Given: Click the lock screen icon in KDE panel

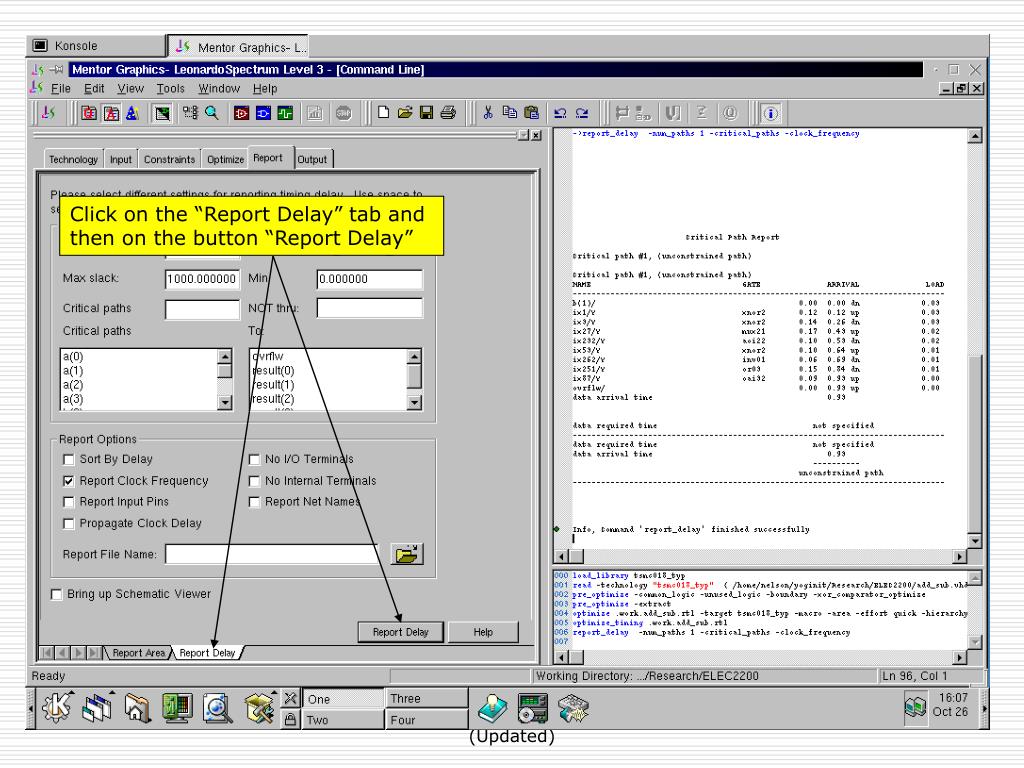Looking at the screenshot, I should coord(291,719).
